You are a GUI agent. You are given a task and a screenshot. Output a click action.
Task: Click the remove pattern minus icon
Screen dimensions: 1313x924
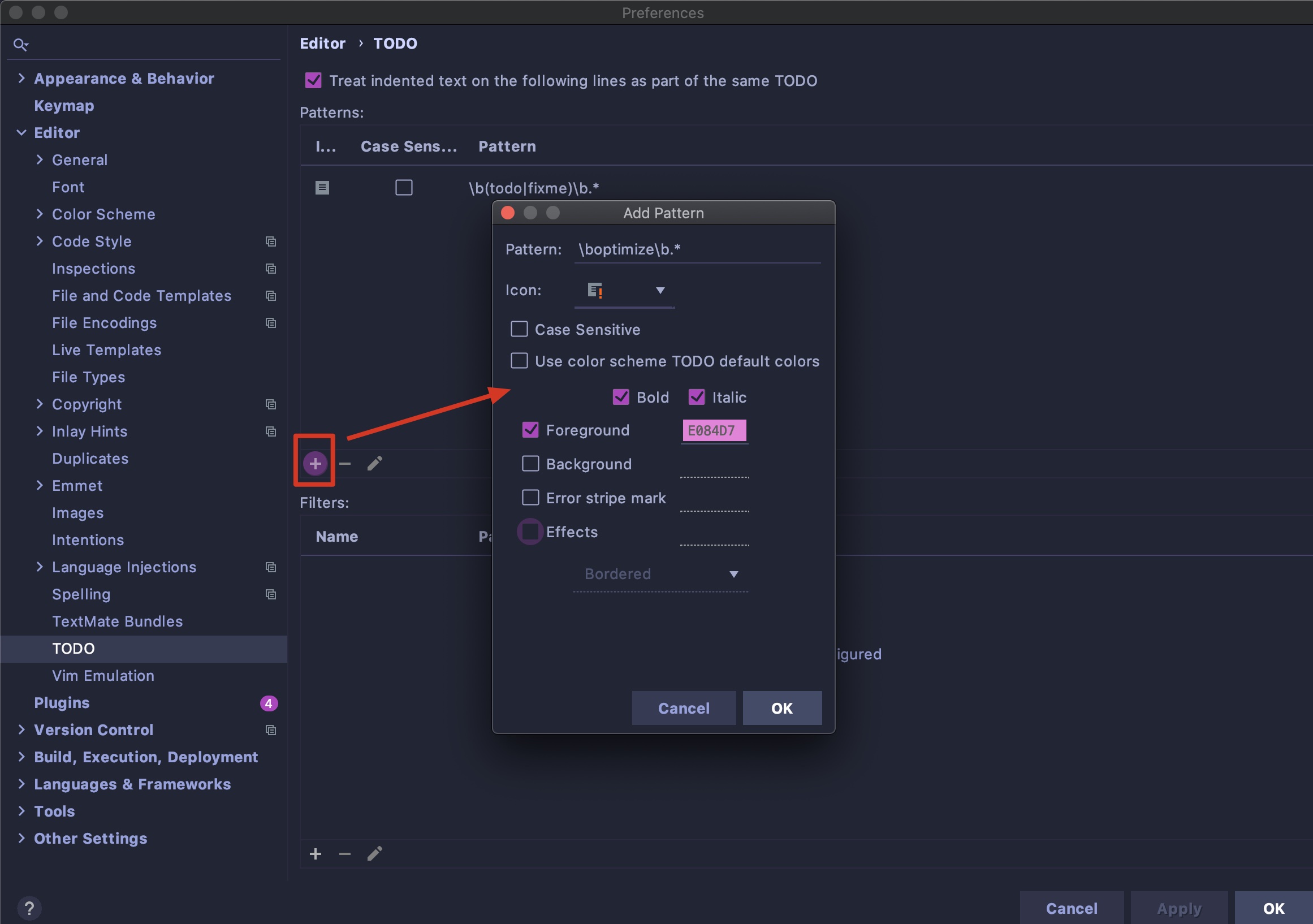[x=345, y=463]
